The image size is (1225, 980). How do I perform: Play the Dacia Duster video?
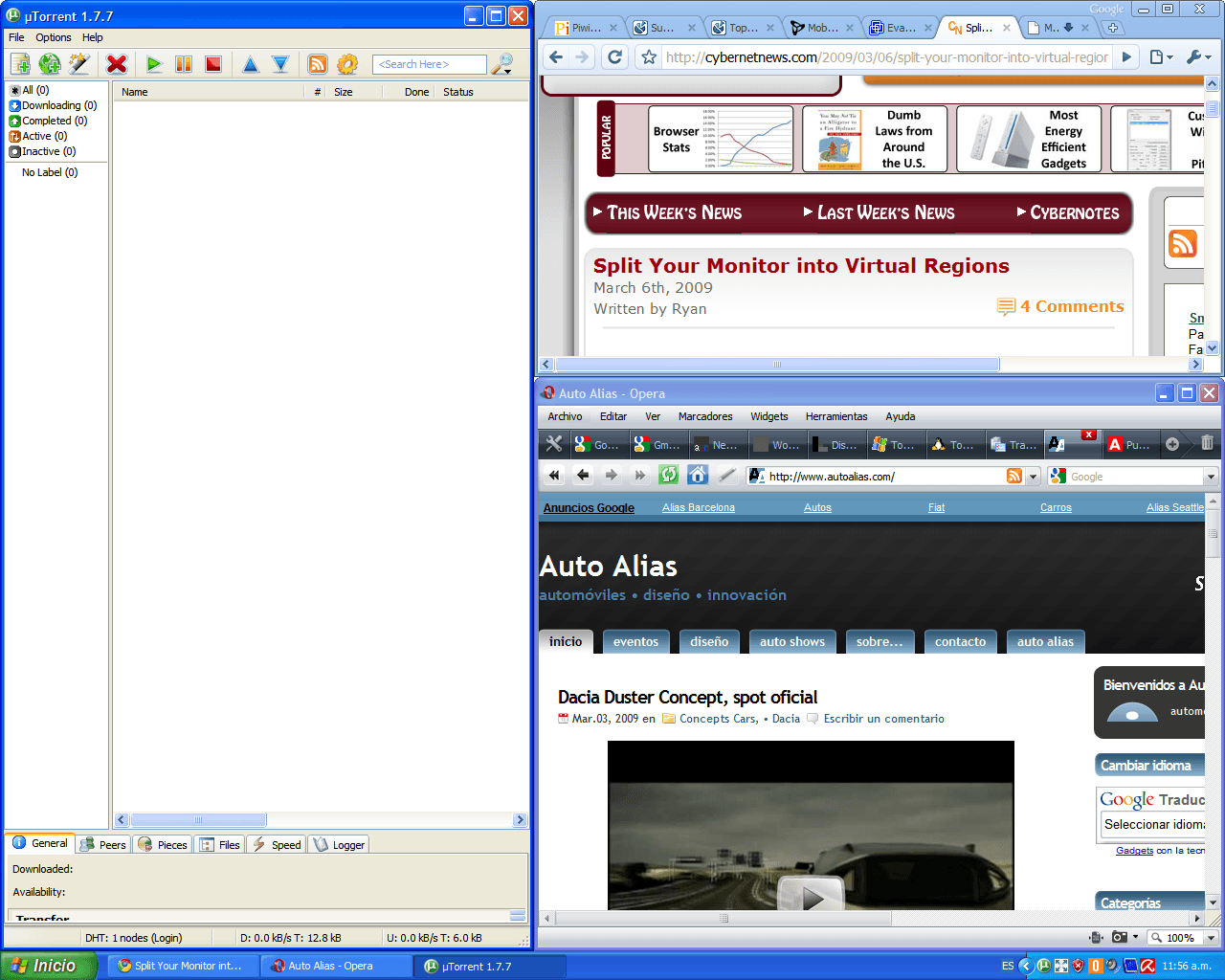pyautogui.click(x=811, y=897)
